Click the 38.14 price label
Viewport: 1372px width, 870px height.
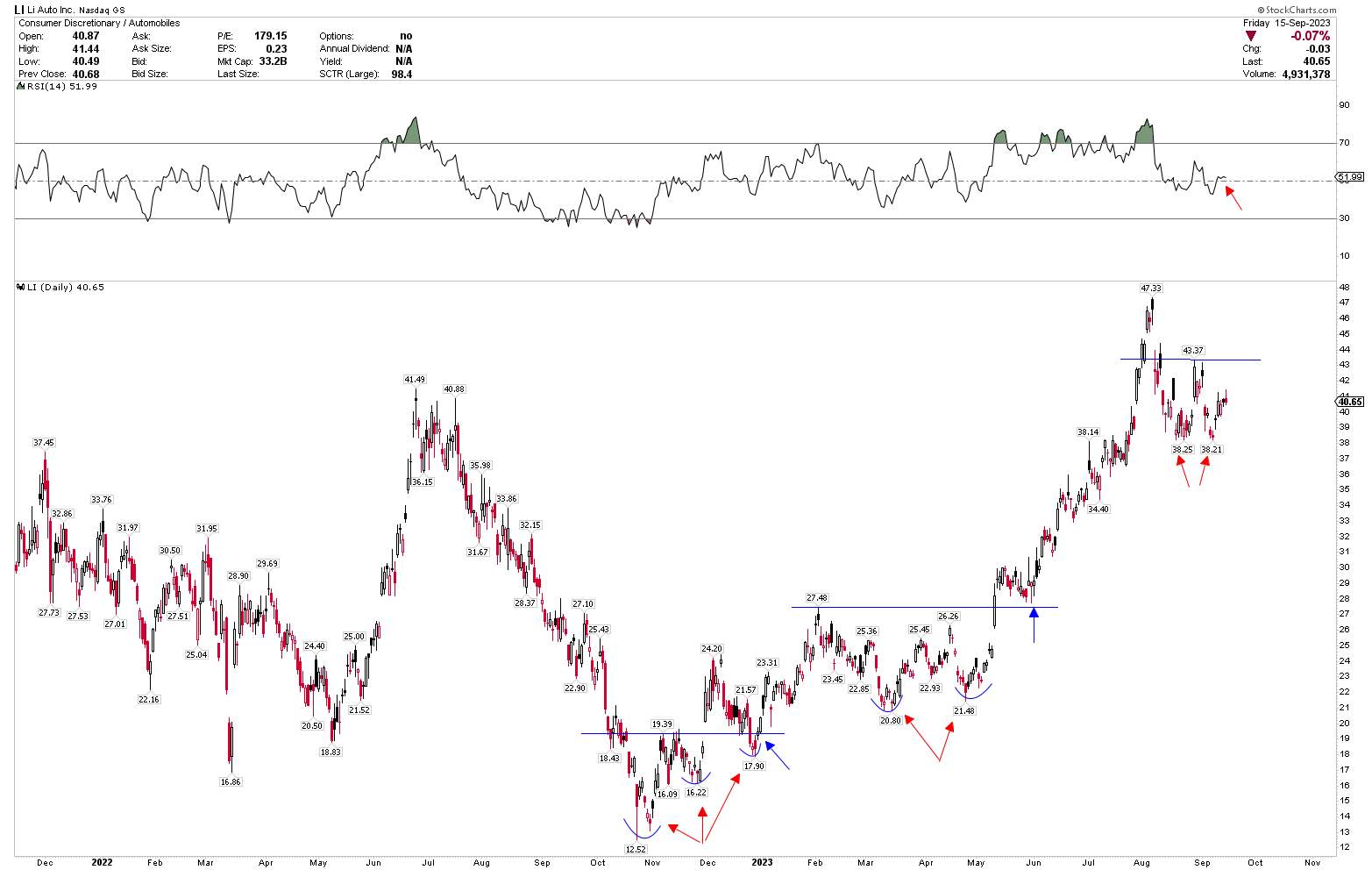pyautogui.click(x=1088, y=431)
